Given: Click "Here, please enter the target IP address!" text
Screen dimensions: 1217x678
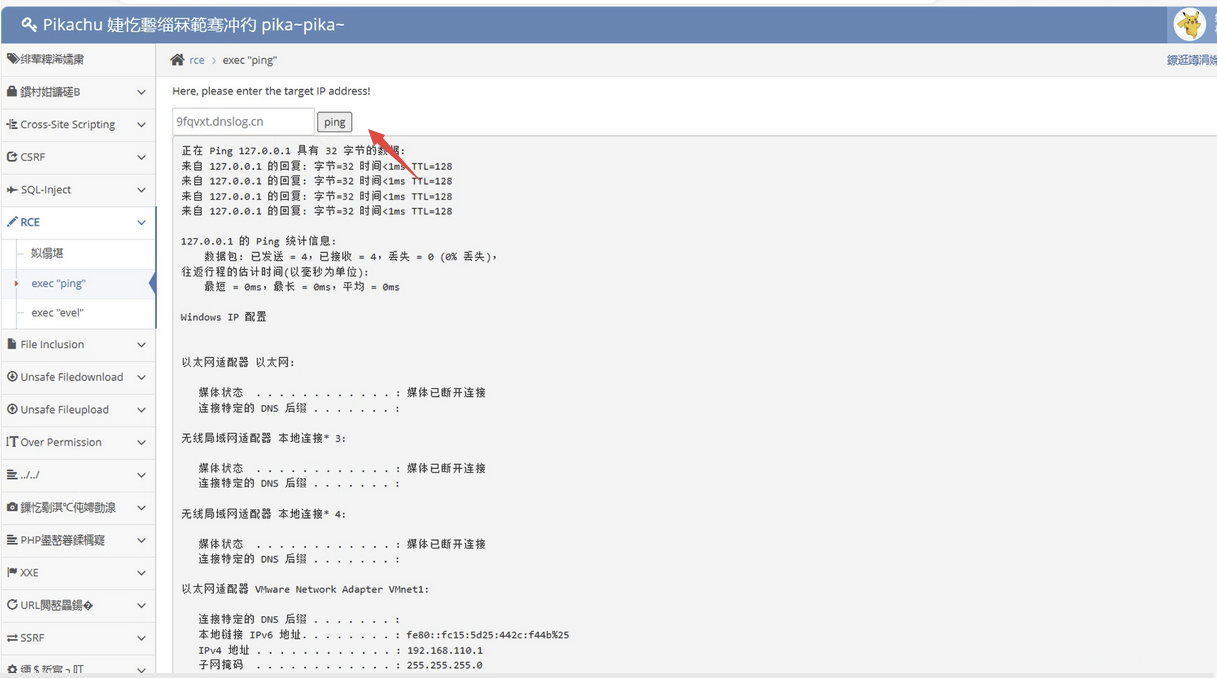Looking at the screenshot, I should tap(271, 91).
